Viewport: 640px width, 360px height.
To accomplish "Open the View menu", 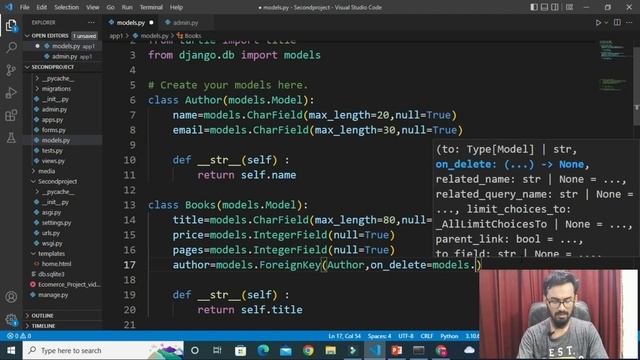I will click(x=93, y=7).
